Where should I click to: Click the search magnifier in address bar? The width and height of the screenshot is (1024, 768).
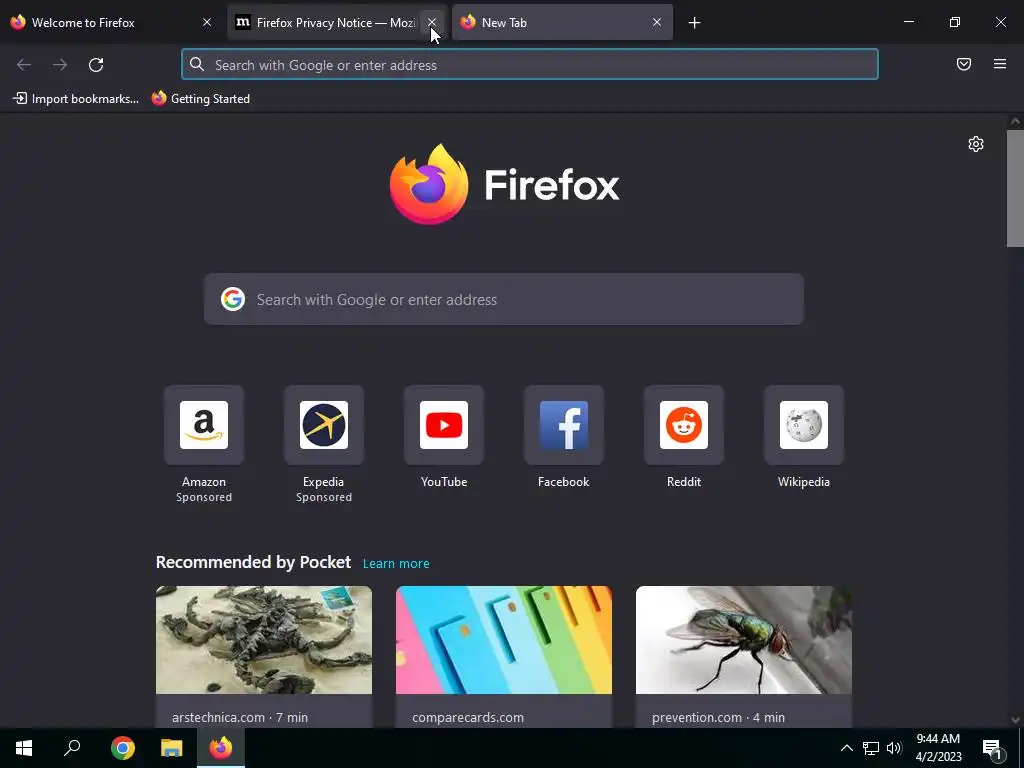point(197,64)
